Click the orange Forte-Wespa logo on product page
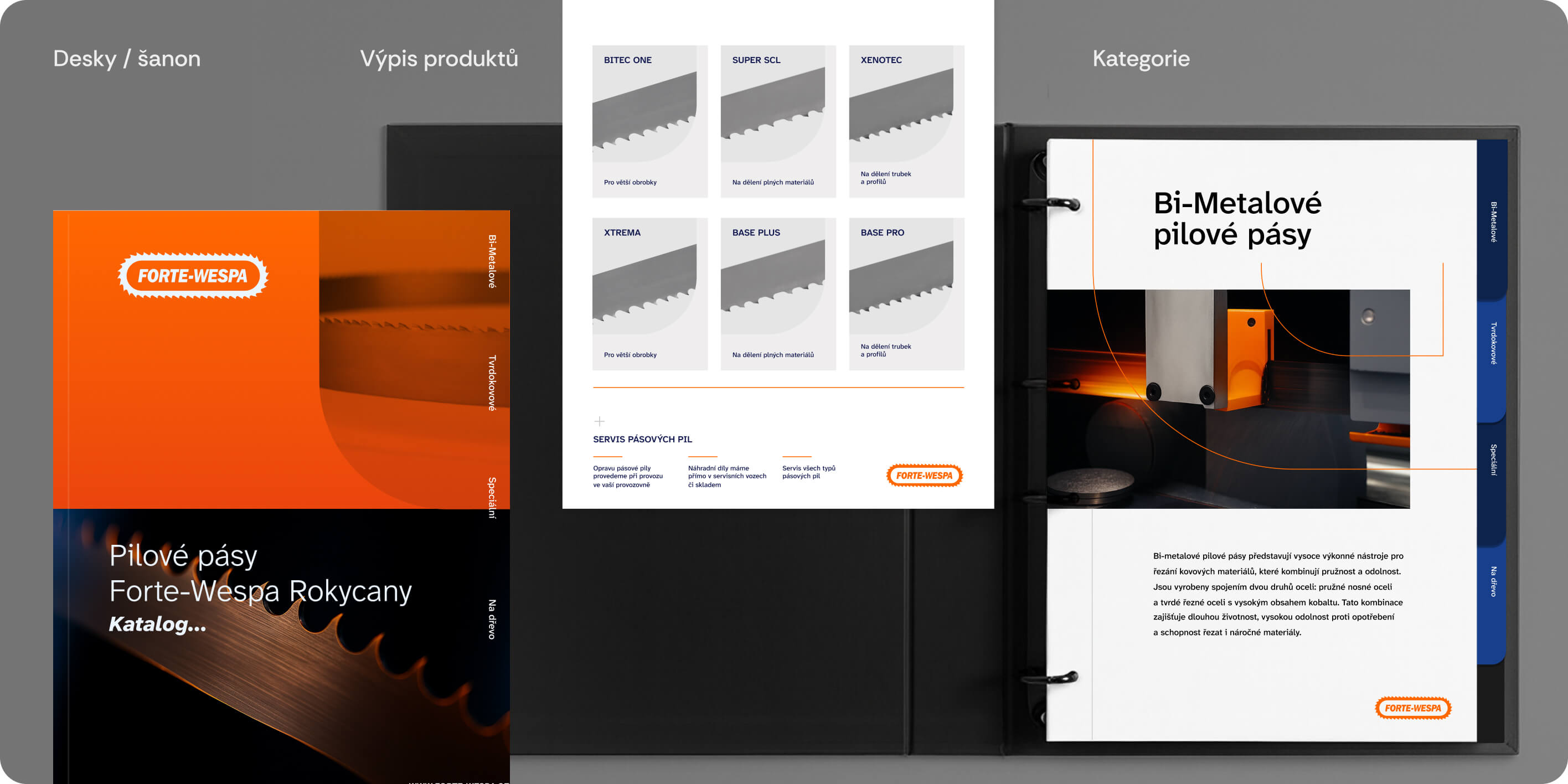This screenshot has height=784, width=1568. 924,476
